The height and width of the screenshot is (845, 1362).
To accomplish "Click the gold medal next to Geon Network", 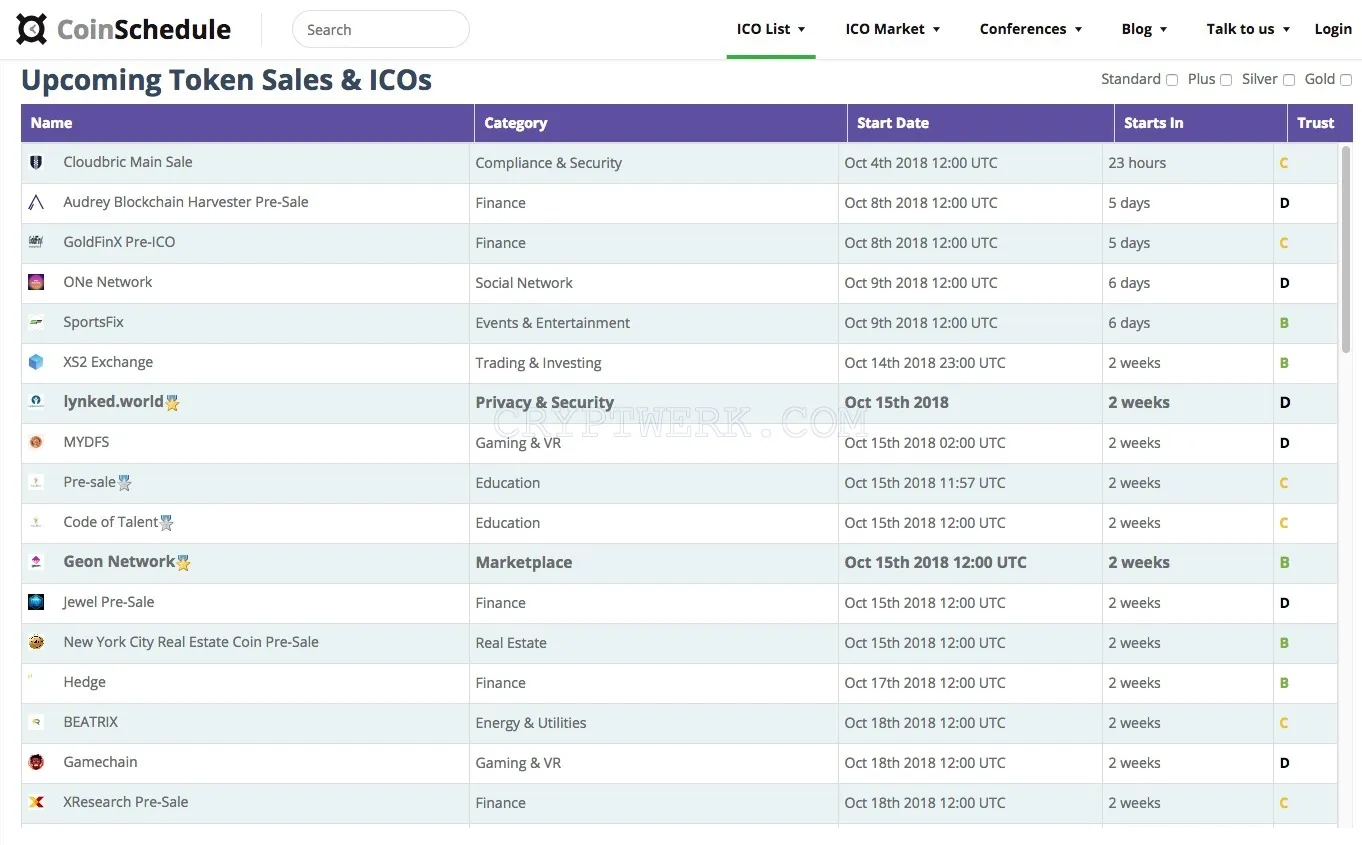I will (183, 563).
